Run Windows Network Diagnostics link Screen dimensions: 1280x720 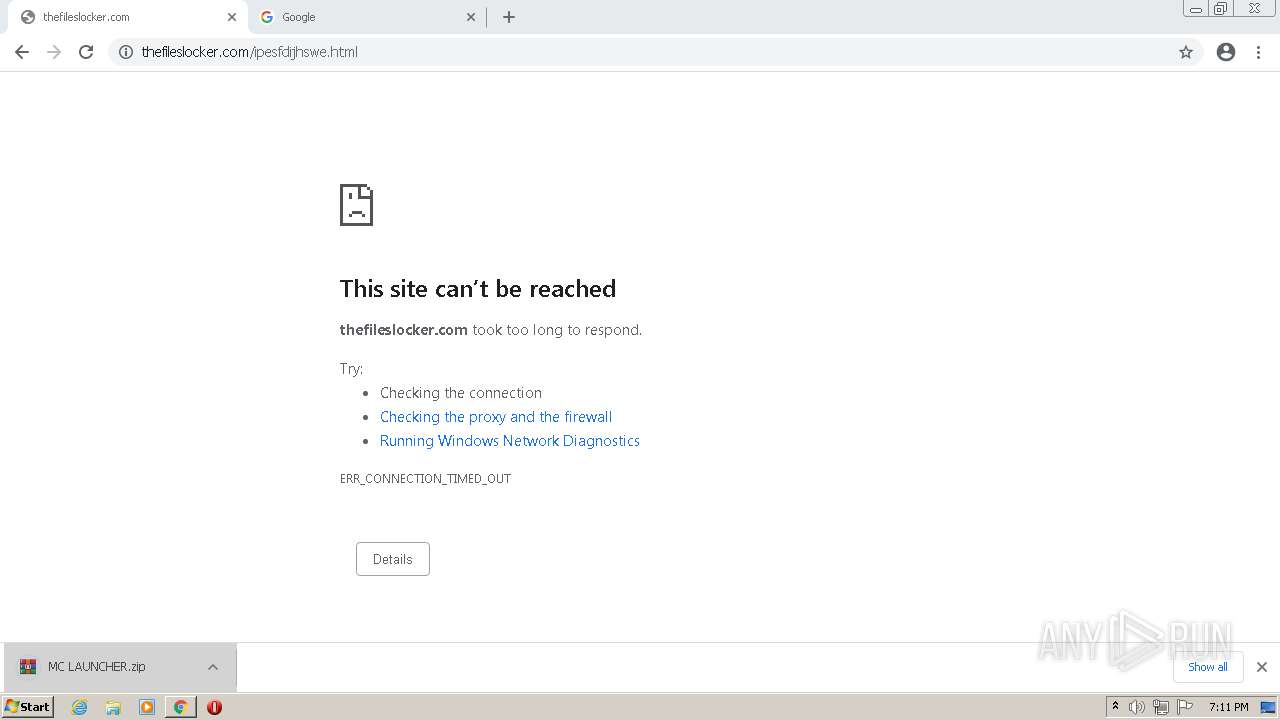pyautogui.click(x=510, y=441)
